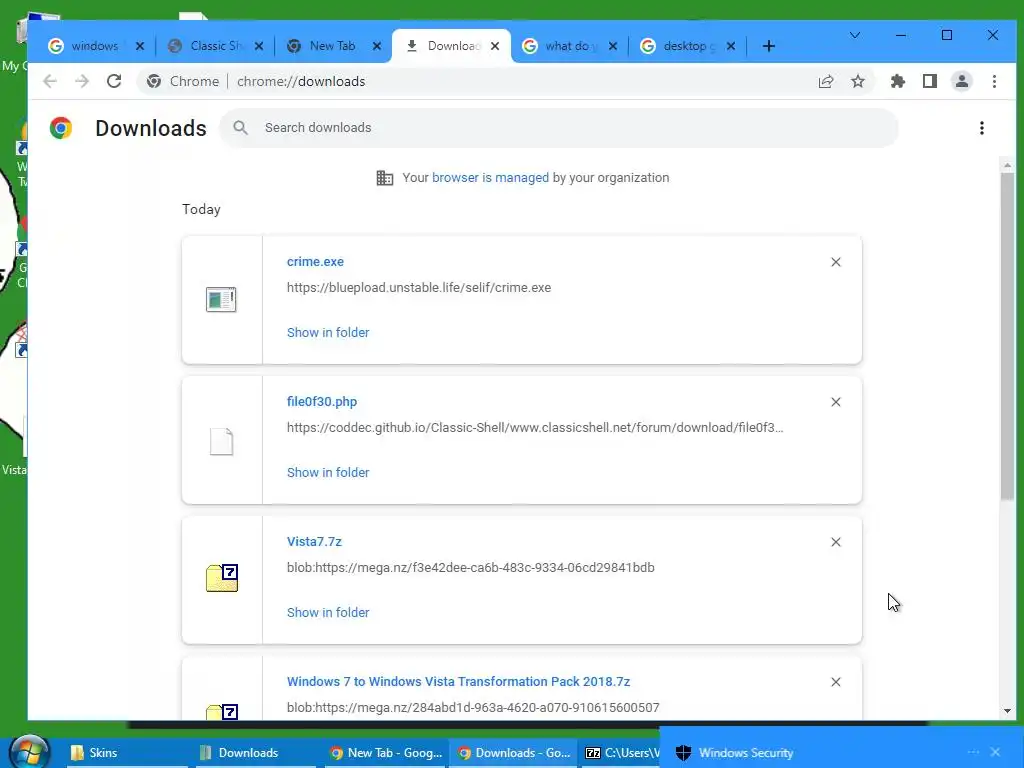
Task: Open a new tab with plus button
Action: point(769,46)
